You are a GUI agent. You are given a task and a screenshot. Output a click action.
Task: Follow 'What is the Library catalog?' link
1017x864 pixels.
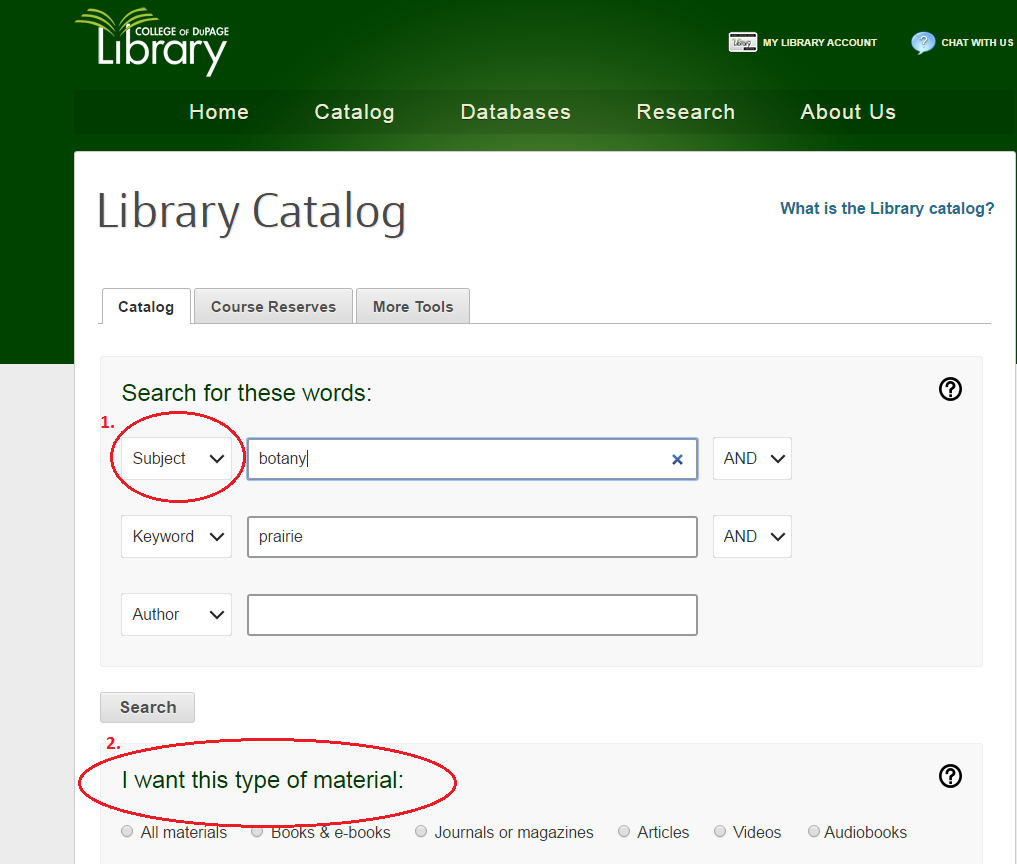point(887,209)
